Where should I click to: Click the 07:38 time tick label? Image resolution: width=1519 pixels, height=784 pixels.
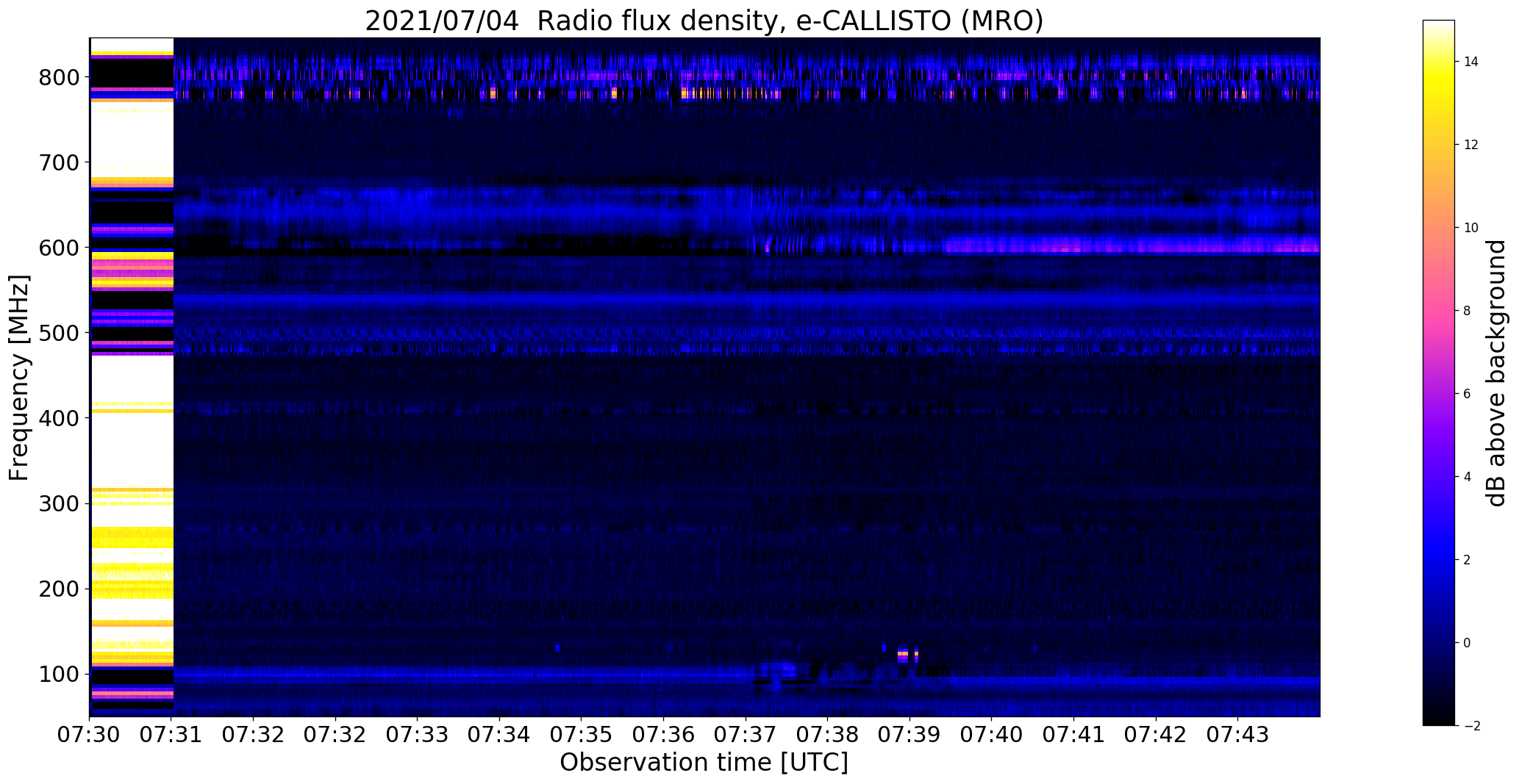point(828,735)
